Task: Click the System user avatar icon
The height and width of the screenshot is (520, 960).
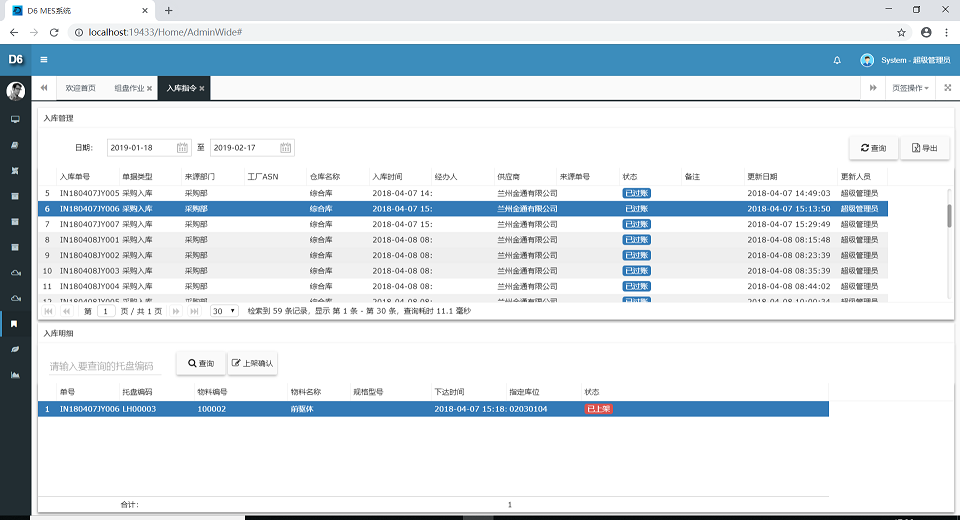Action: point(867,60)
